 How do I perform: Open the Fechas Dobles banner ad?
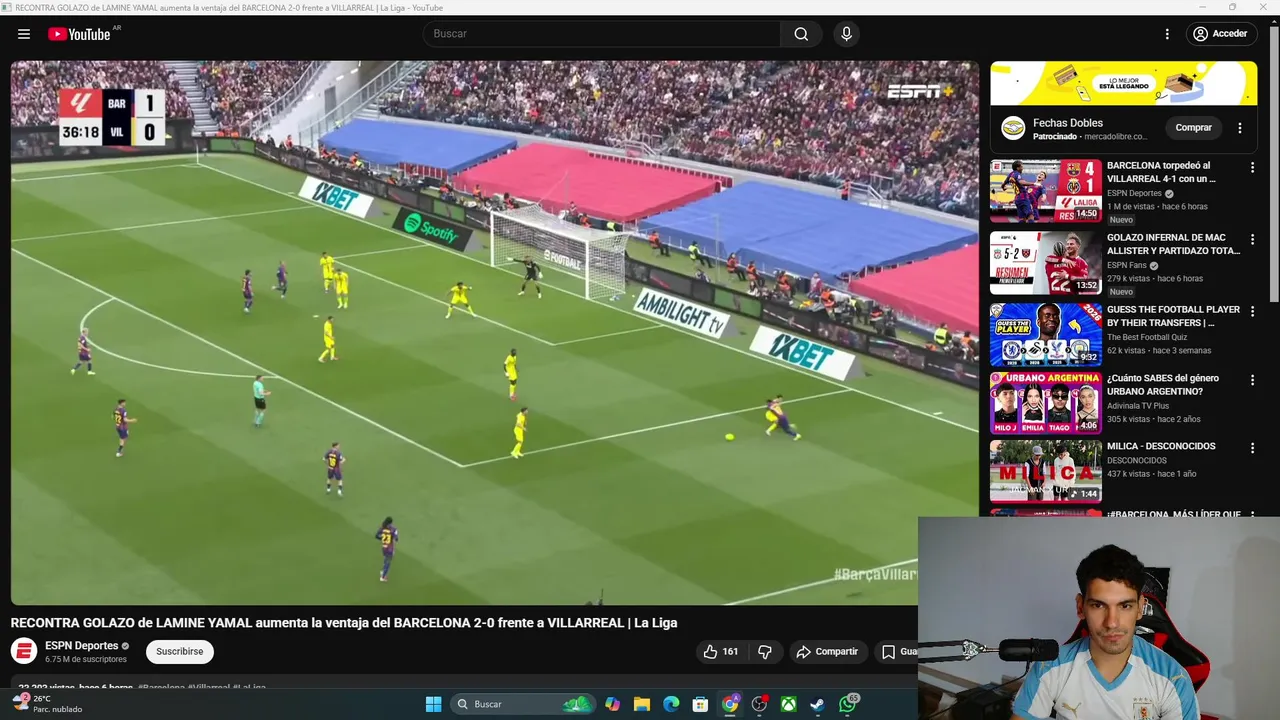(x=1123, y=83)
